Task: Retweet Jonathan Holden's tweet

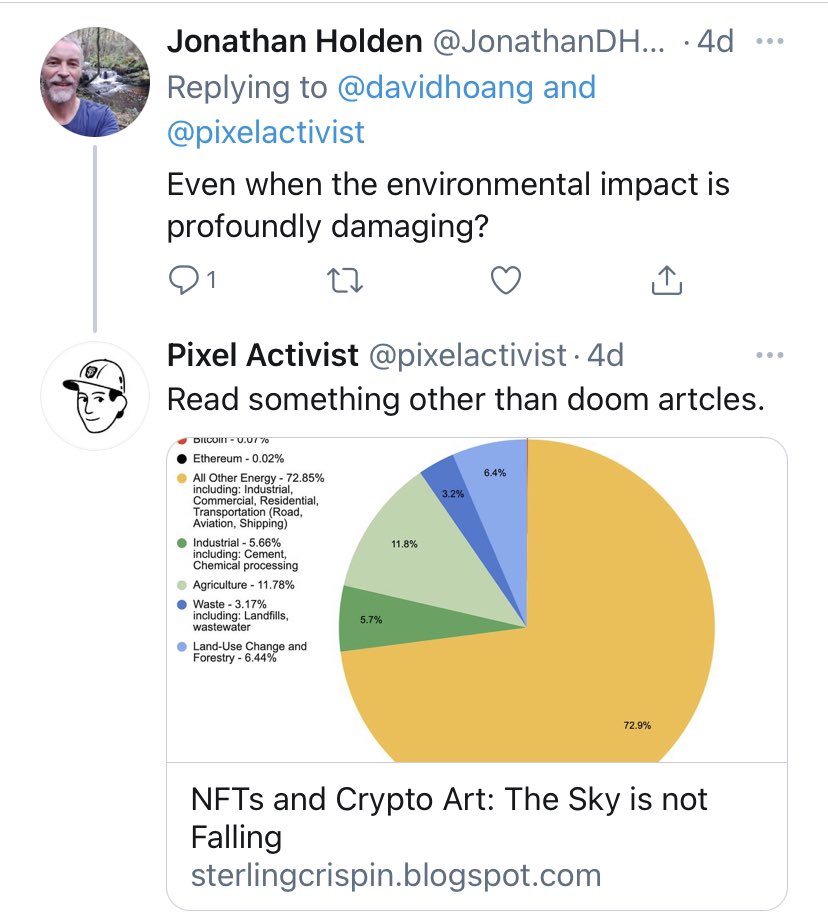Action: point(344,282)
